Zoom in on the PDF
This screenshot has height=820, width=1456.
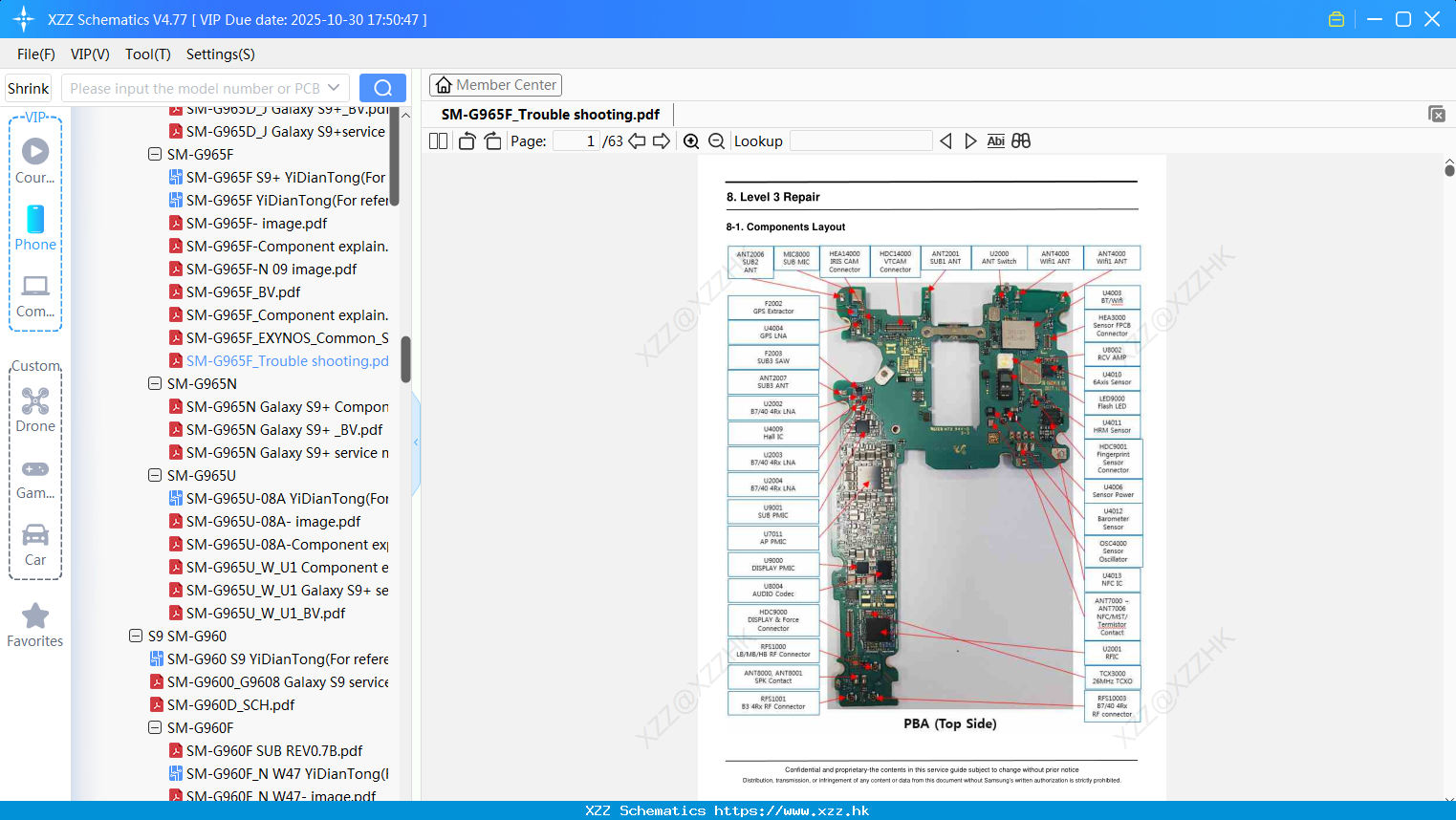click(691, 141)
